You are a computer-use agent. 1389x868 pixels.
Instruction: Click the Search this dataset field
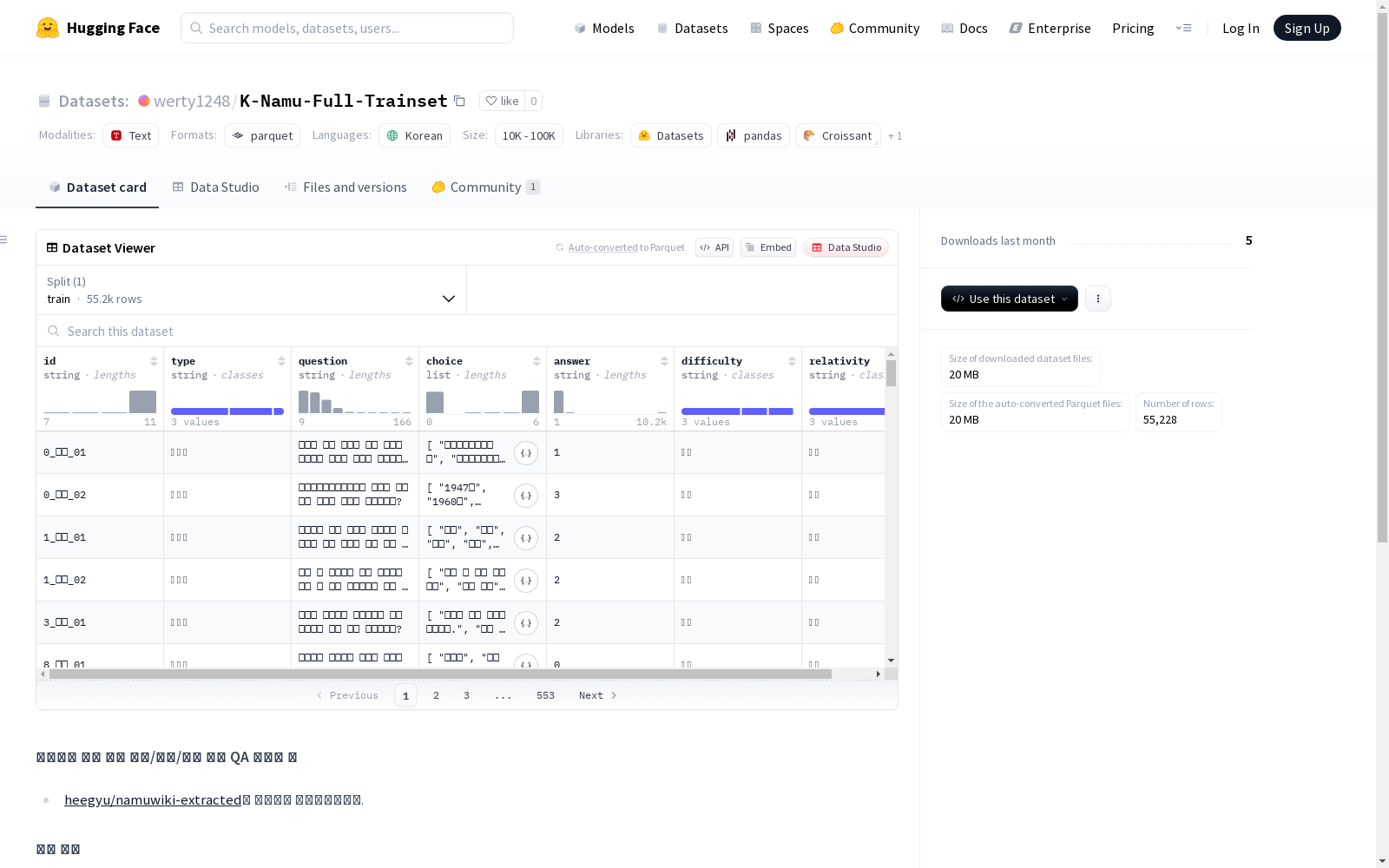point(467,331)
